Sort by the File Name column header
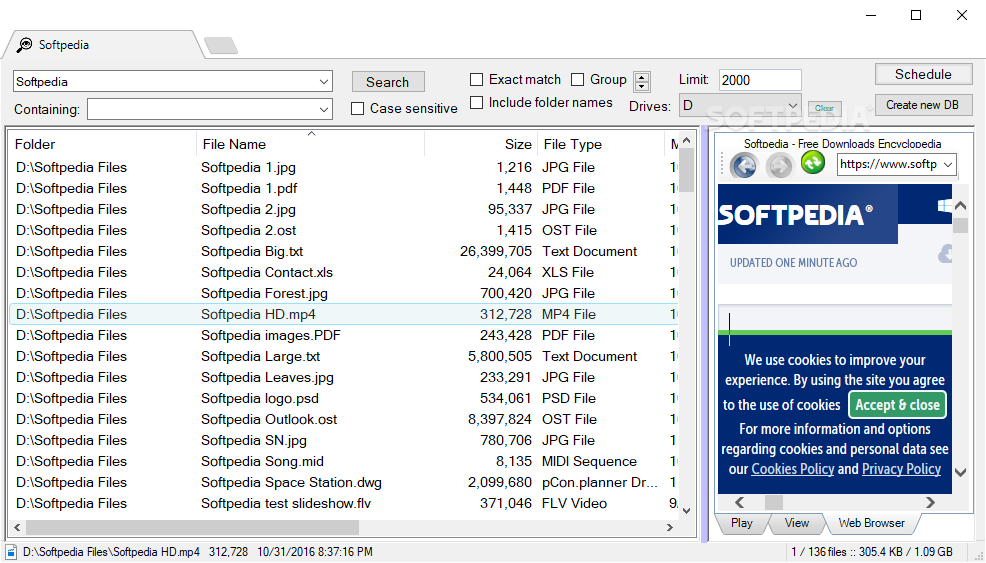The image size is (986, 563). 311,144
